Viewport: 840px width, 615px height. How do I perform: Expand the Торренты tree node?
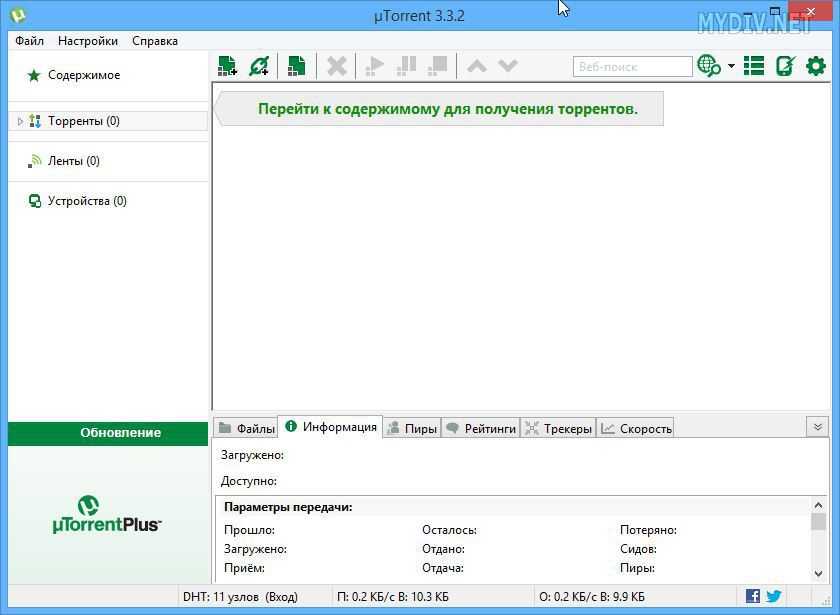click(x=20, y=122)
